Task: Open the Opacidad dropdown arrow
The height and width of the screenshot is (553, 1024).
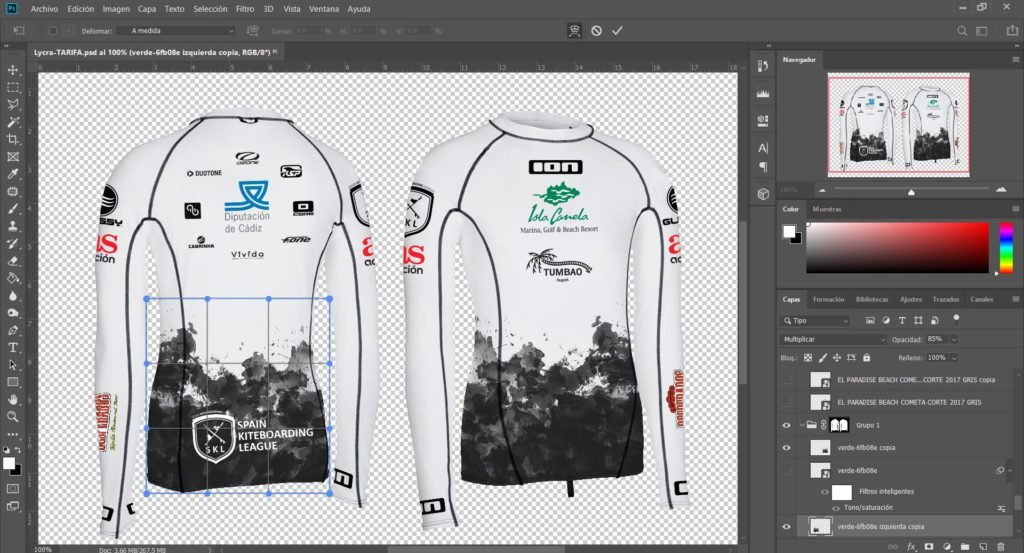Action: coord(953,340)
